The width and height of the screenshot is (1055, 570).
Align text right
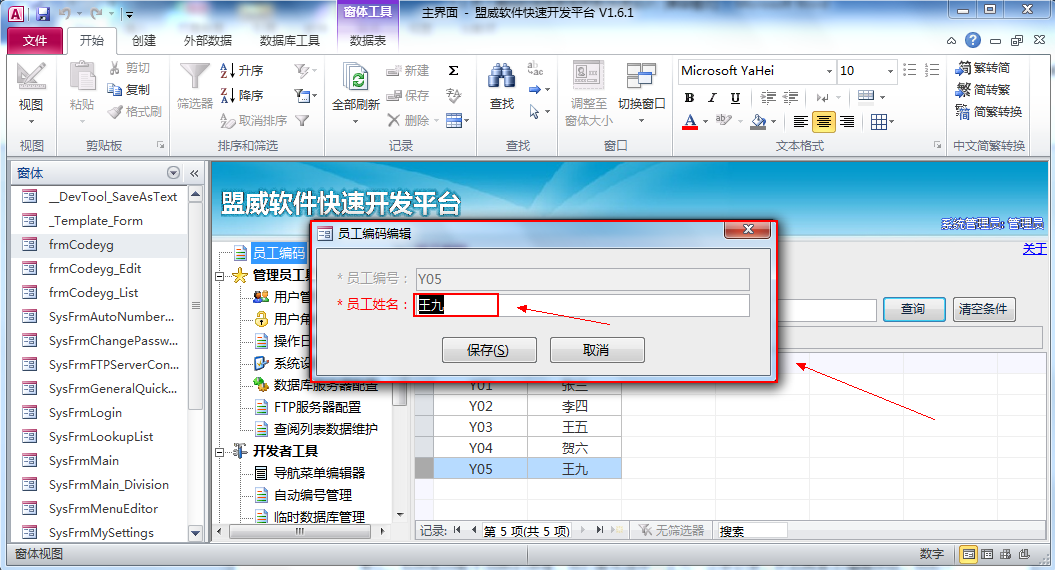[847, 122]
